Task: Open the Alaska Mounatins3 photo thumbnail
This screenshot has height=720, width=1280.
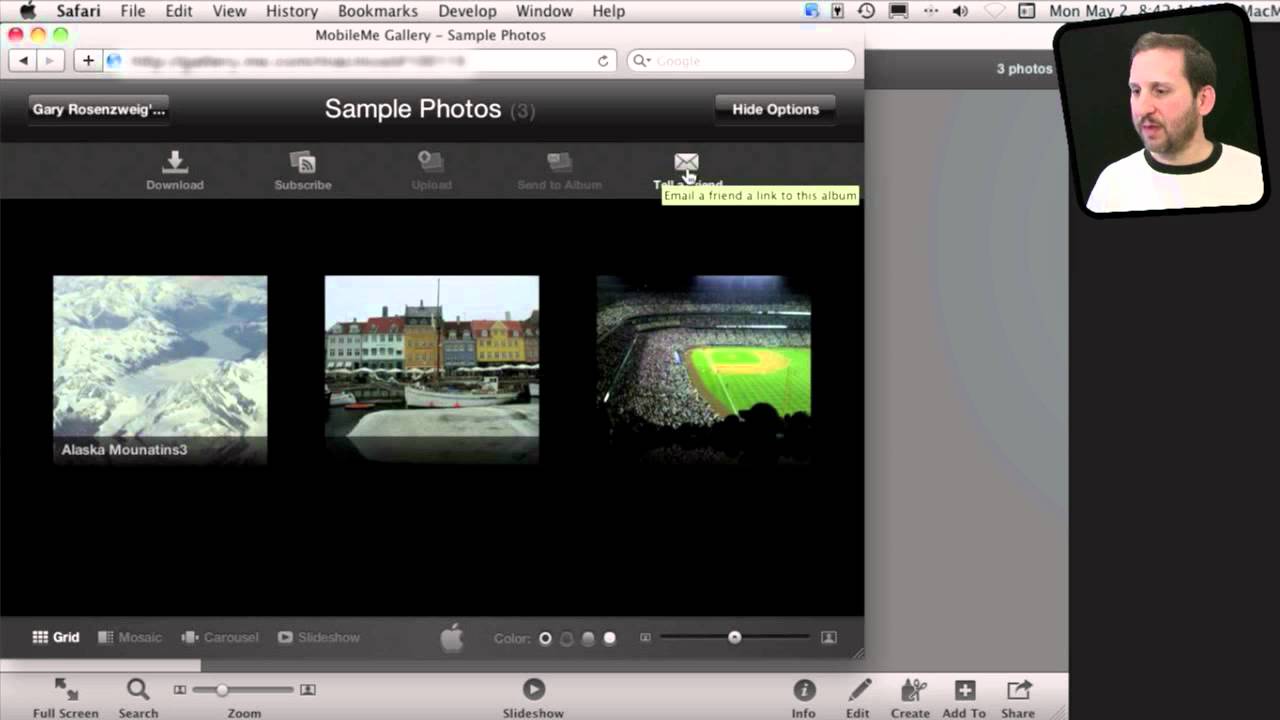Action: pyautogui.click(x=160, y=370)
